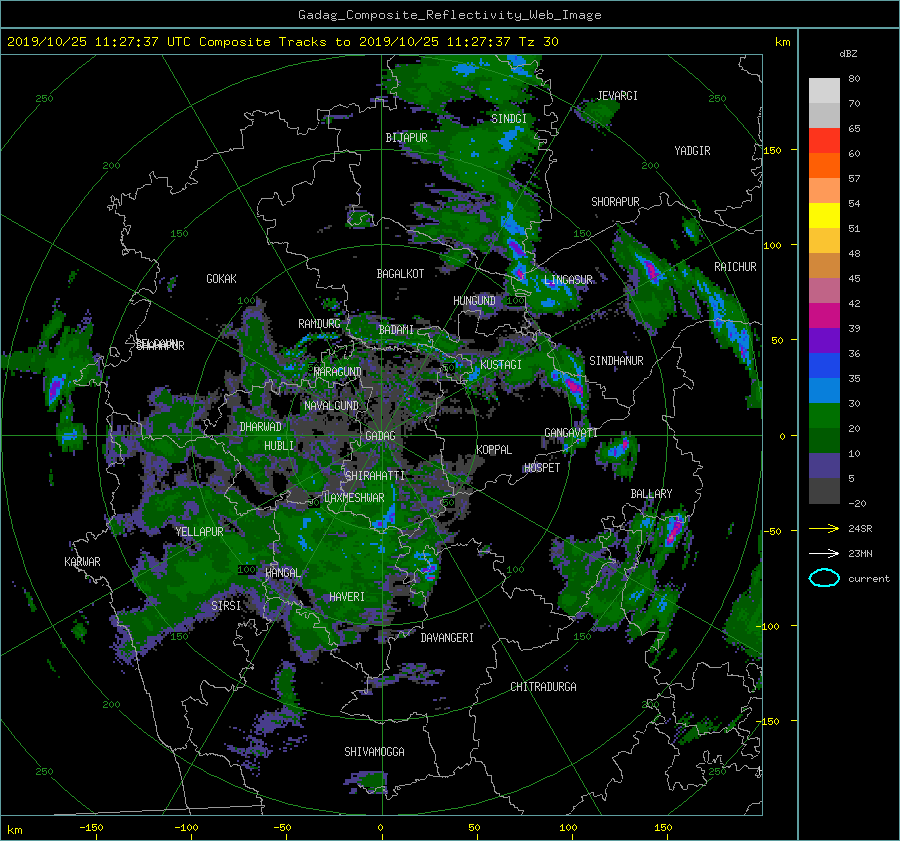The height and width of the screenshot is (841, 900).
Task: Click the GADAG radar center label
Action: click(x=381, y=436)
